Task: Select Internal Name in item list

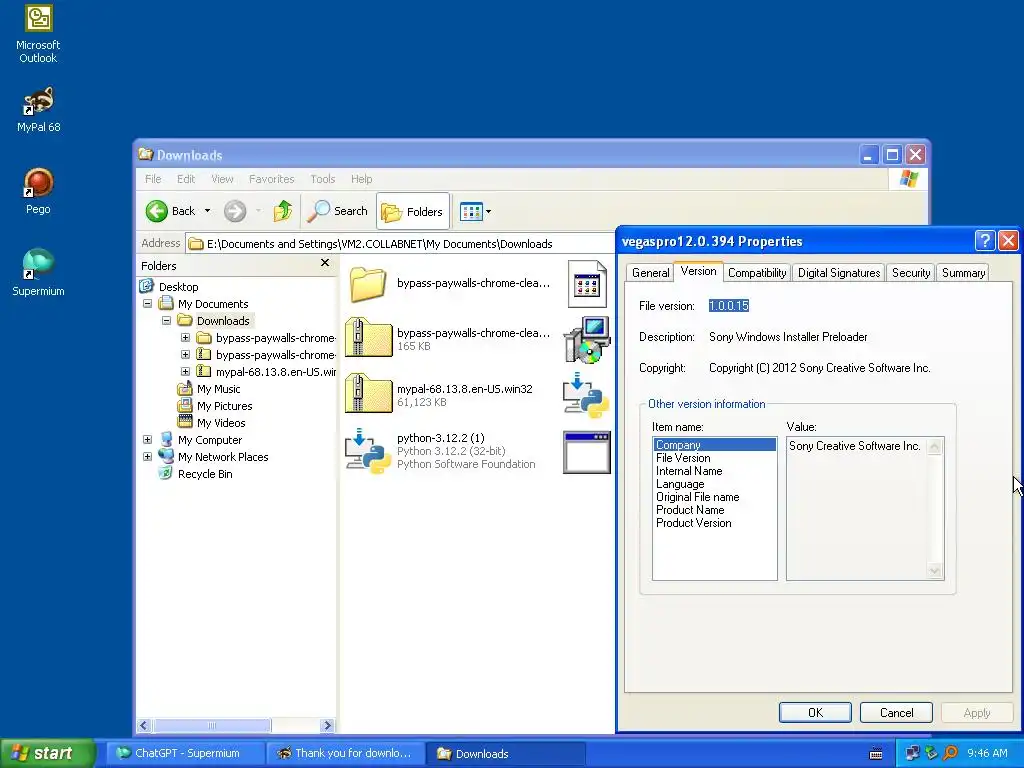Action: click(689, 471)
